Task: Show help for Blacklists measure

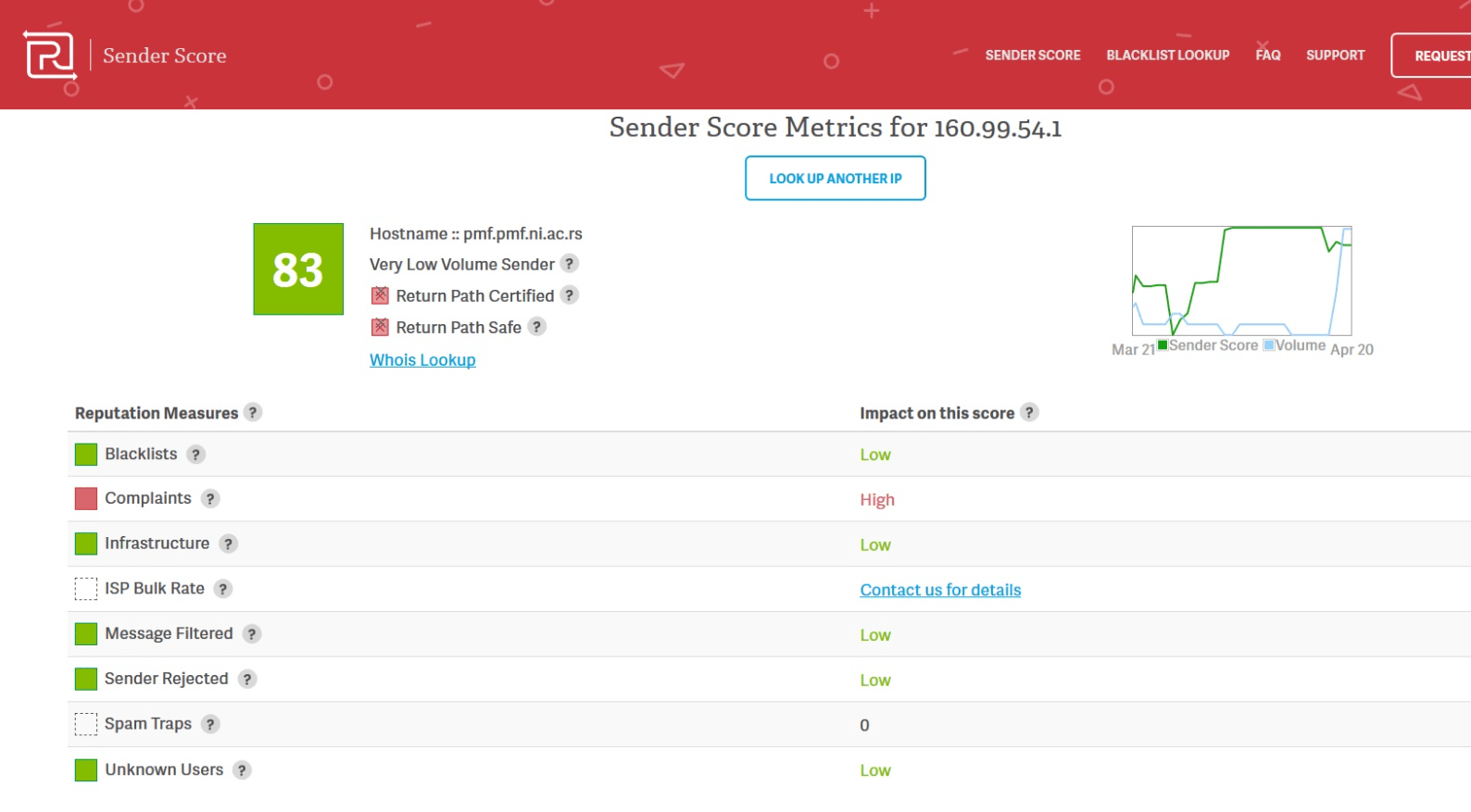Action: click(195, 455)
